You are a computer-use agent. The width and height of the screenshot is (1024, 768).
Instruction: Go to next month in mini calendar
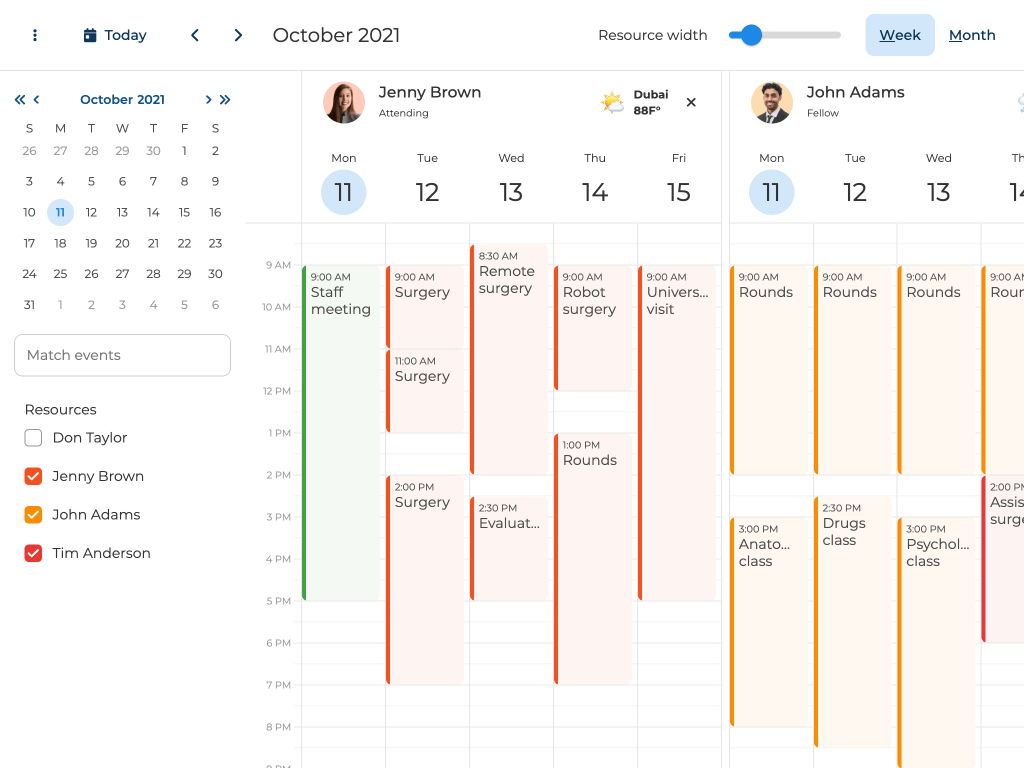pos(208,99)
